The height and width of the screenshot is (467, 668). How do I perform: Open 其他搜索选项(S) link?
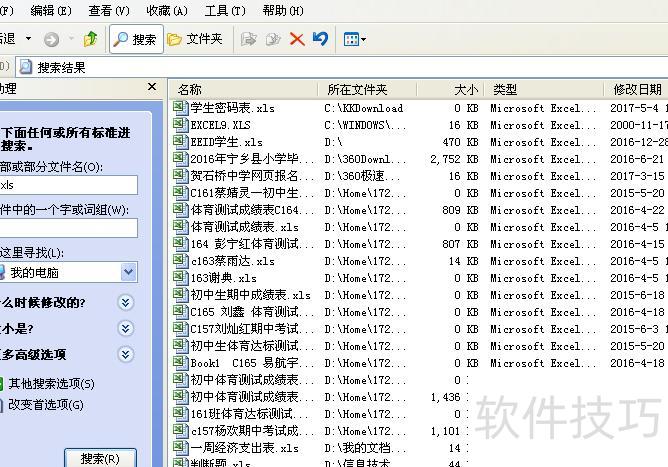click(51, 384)
